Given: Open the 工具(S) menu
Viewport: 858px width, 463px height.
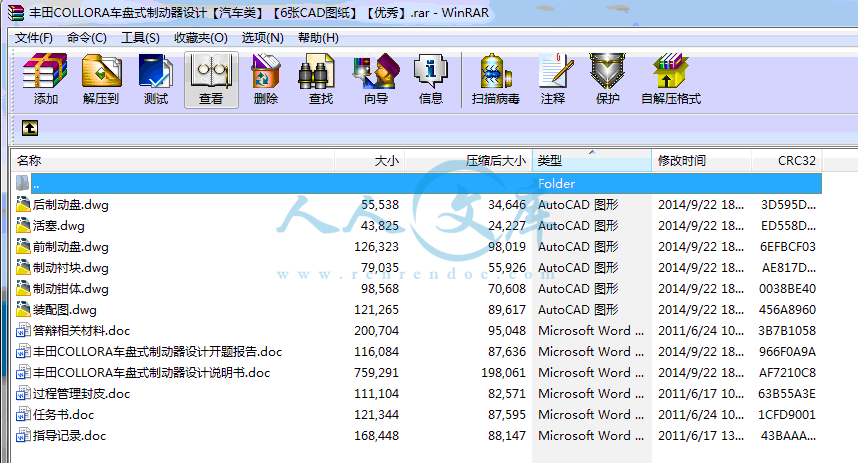Looking at the screenshot, I should coord(140,38).
